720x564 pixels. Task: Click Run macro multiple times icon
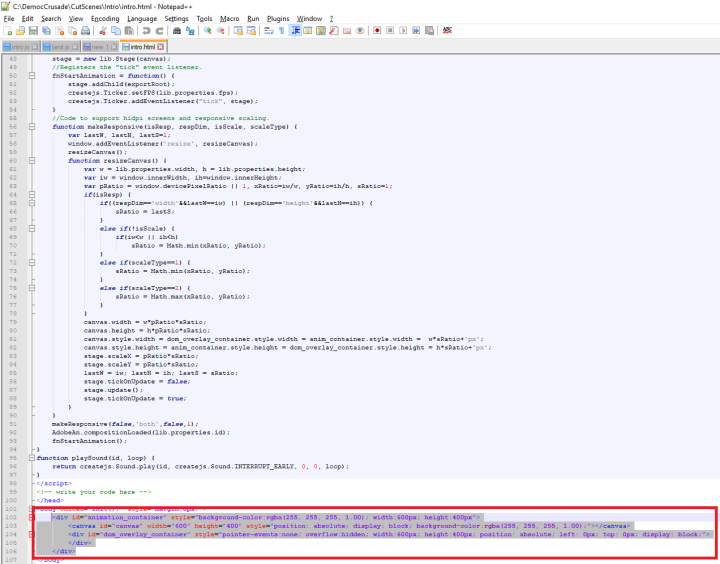tap(416, 31)
